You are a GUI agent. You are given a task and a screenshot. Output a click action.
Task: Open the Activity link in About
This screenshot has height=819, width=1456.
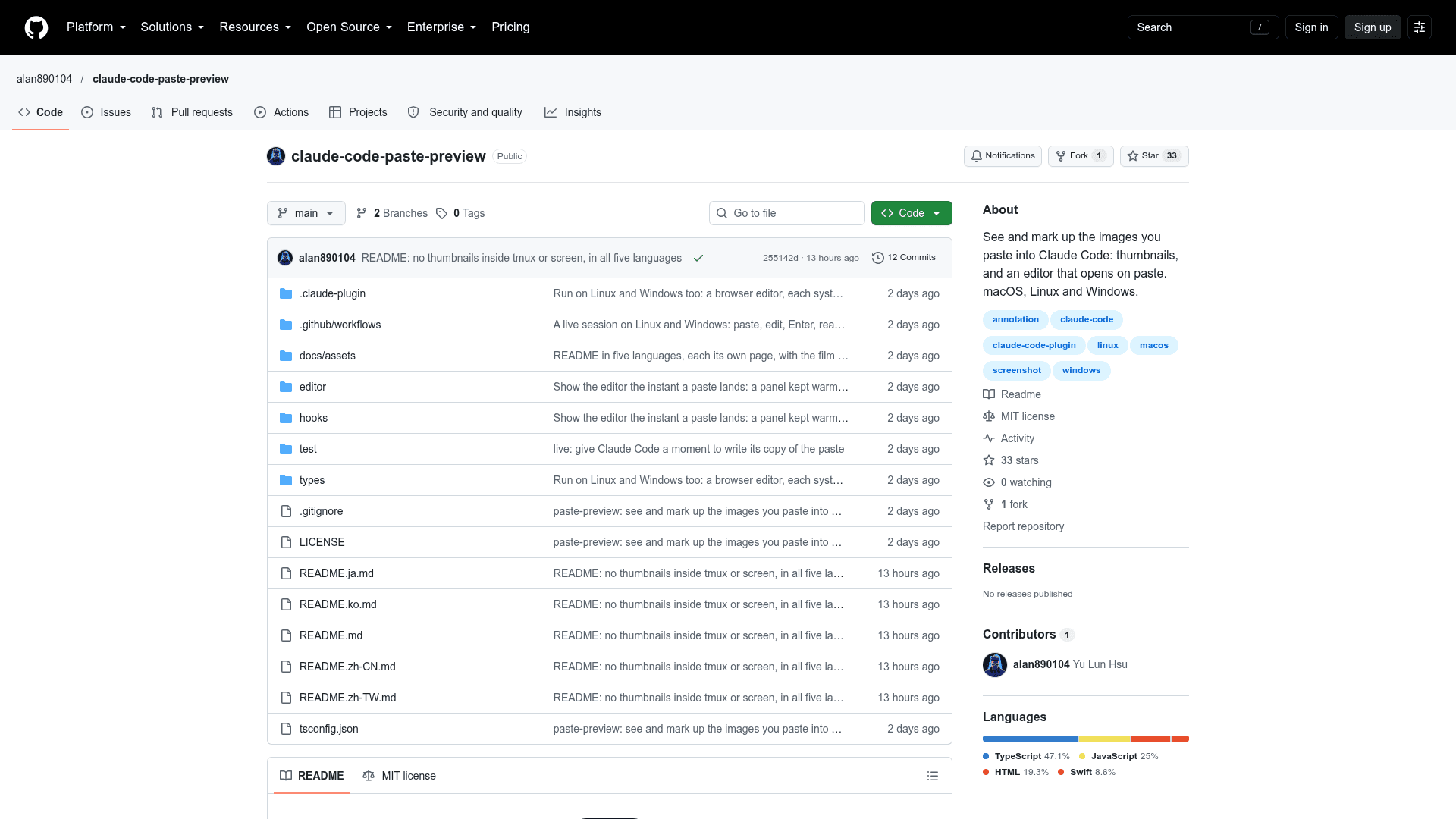click(x=1009, y=438)
